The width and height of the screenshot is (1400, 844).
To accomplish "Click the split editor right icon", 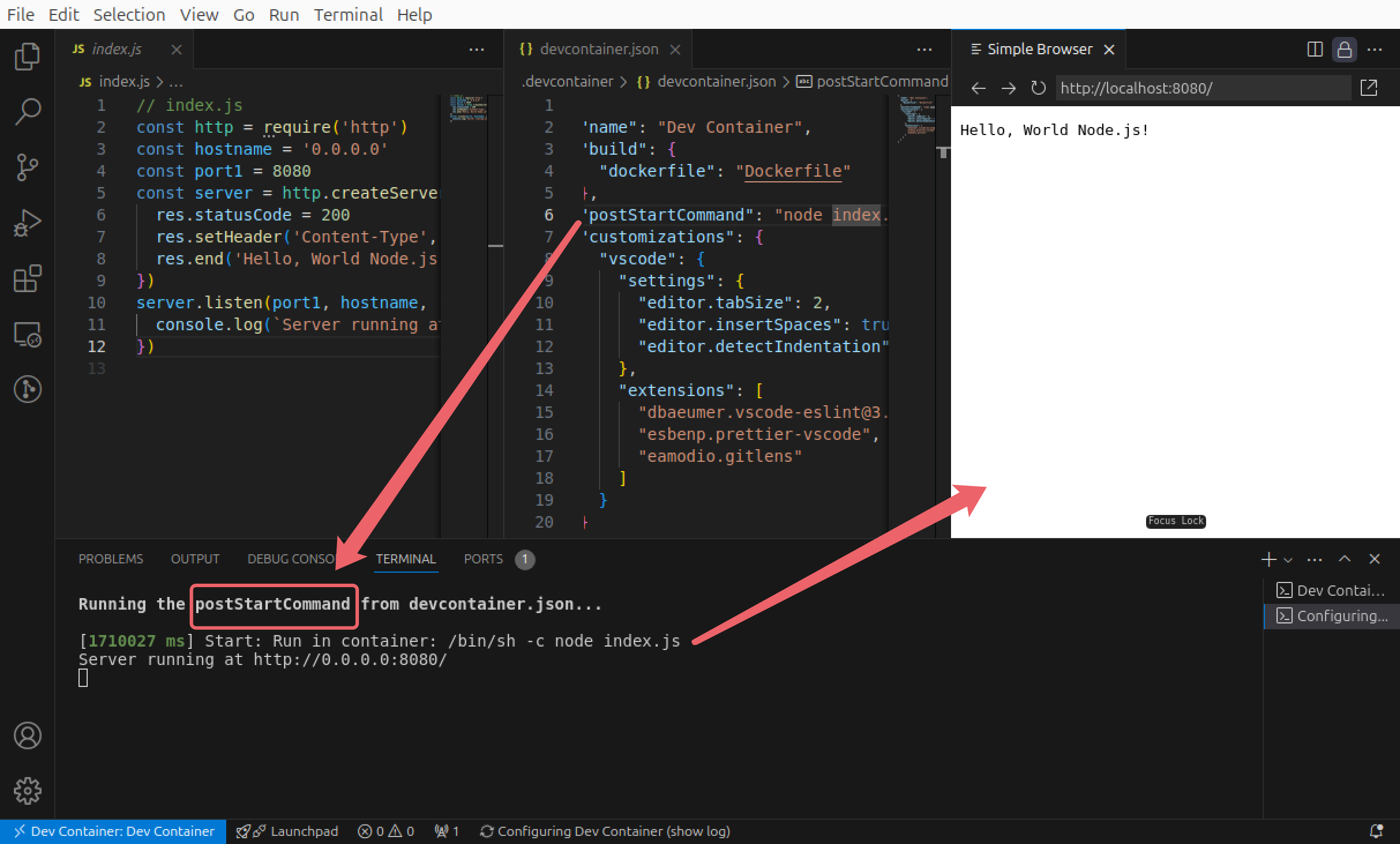I will (1315, 50).
